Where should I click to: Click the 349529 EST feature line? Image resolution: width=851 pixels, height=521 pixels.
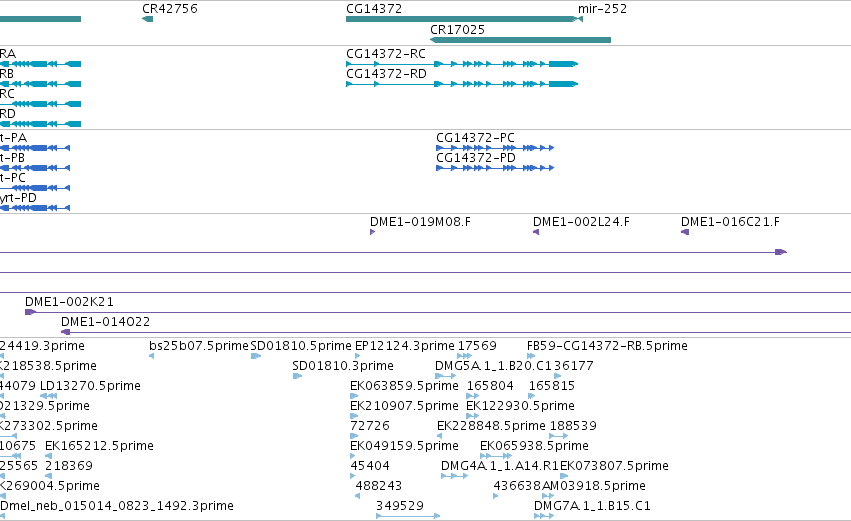coord(408,516)
